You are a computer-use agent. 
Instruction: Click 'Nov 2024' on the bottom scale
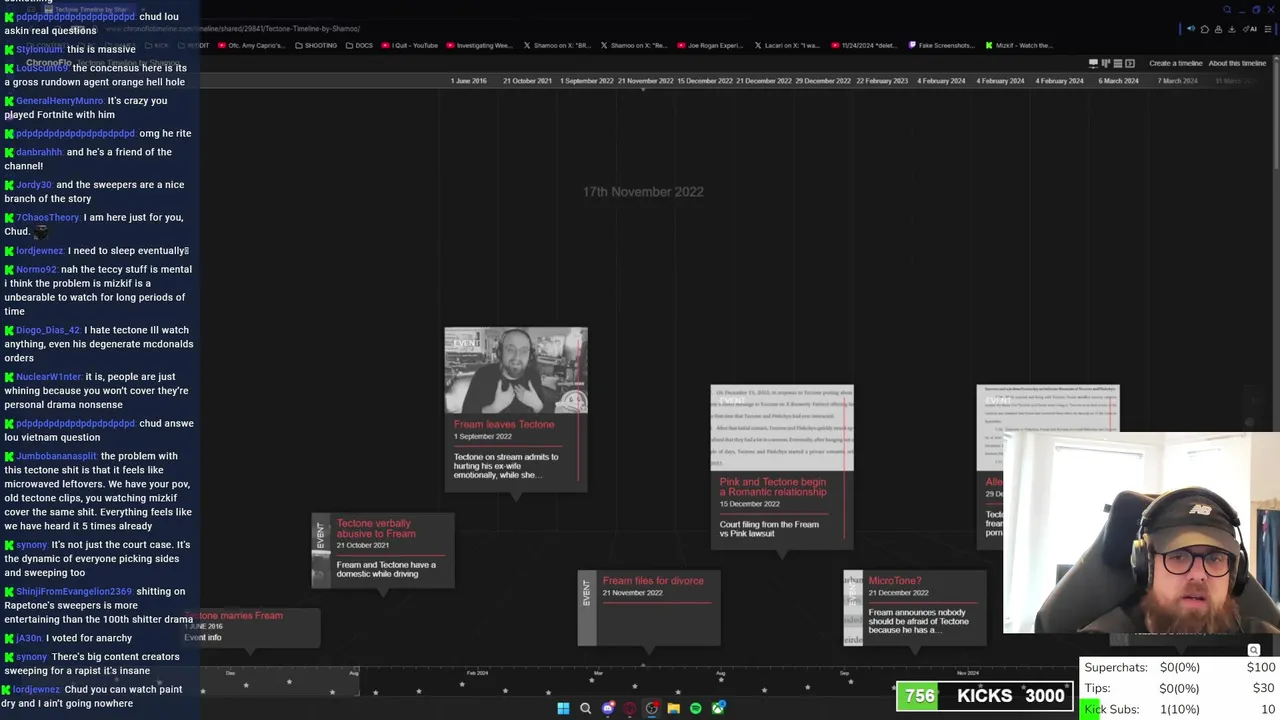[967, 673]
